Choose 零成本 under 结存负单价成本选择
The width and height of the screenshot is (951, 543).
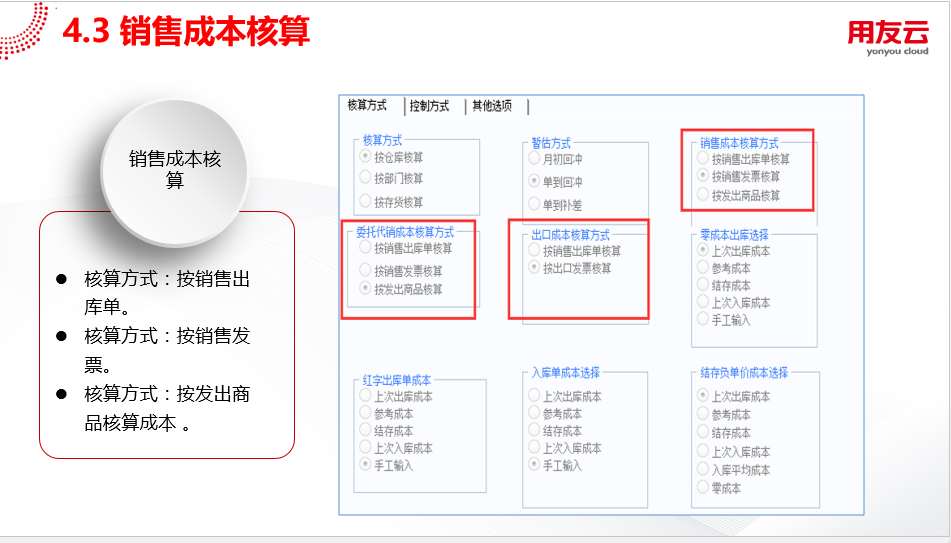703,488
